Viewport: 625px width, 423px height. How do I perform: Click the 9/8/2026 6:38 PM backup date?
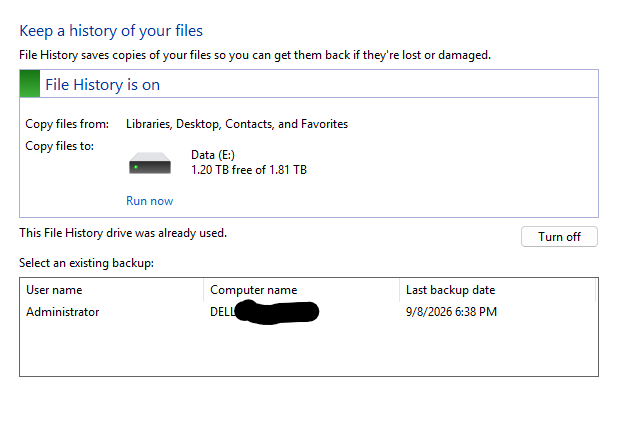(451, 312)
